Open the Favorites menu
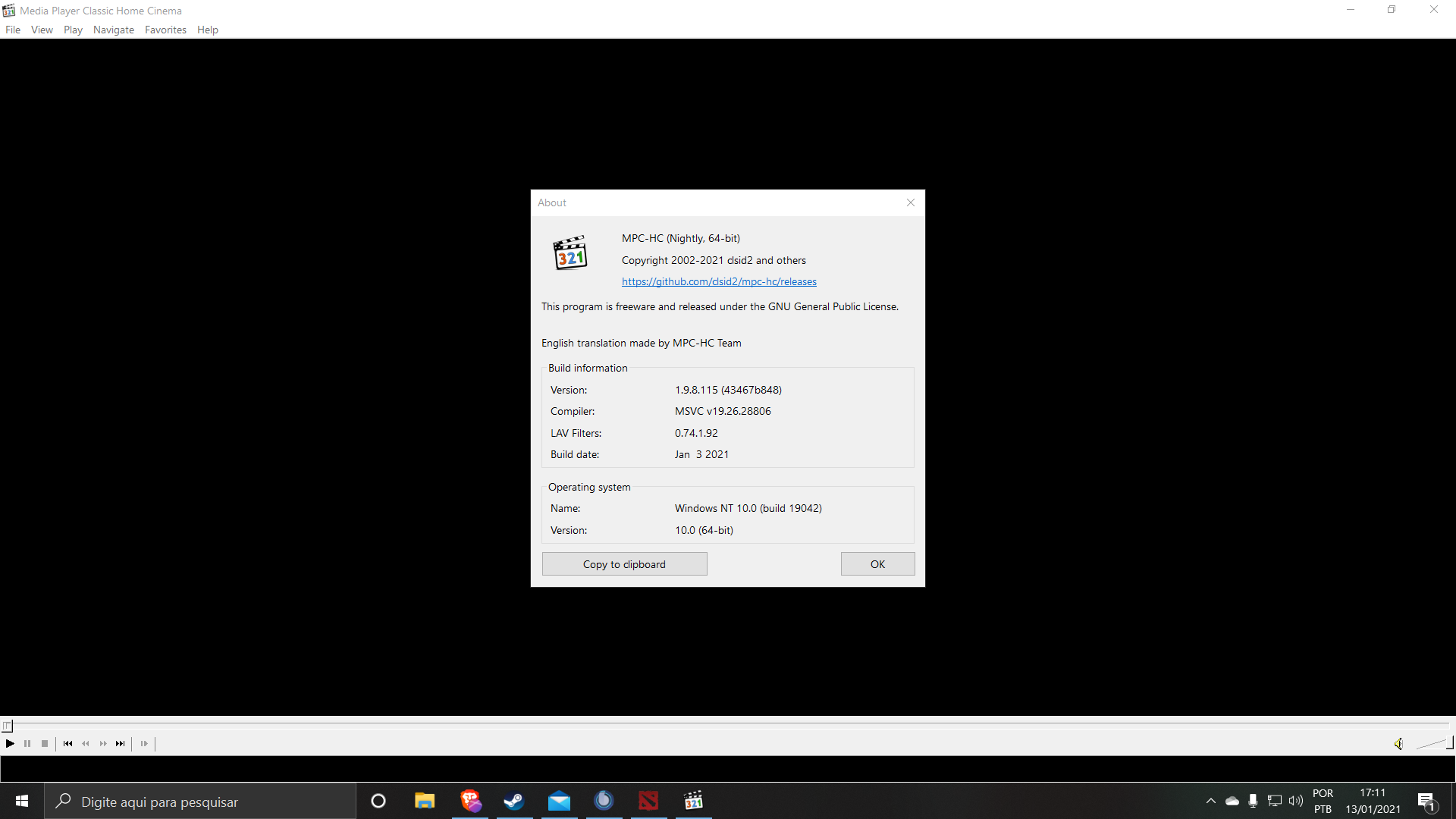The height and width of the screenshot is (819, 1456). (165, 30)
